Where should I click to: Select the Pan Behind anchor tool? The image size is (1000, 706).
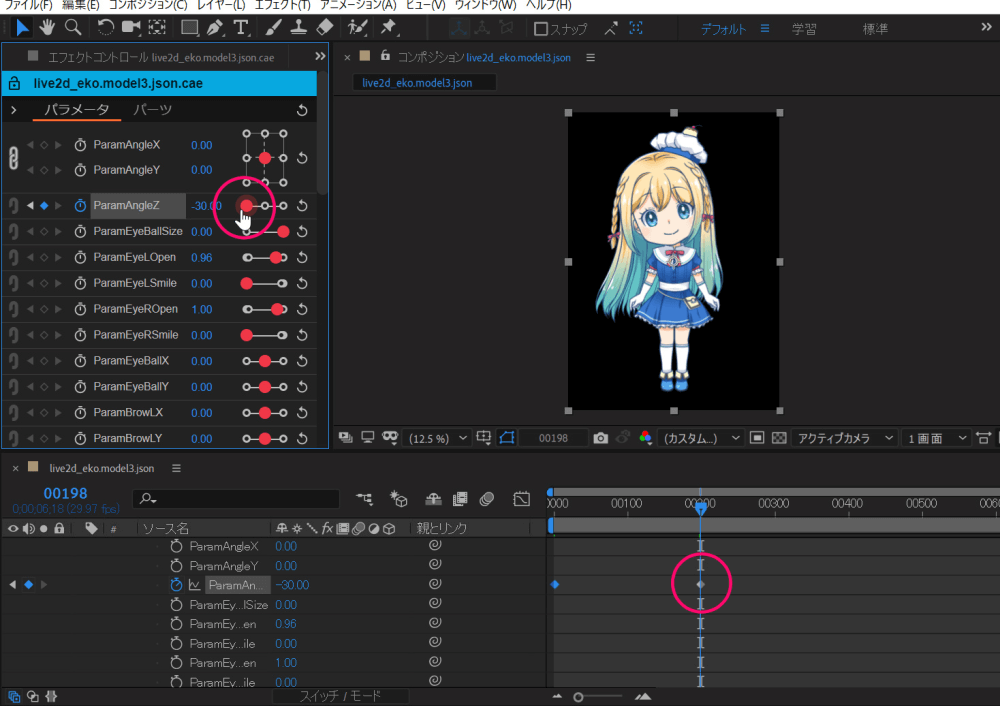click(157, 27)
